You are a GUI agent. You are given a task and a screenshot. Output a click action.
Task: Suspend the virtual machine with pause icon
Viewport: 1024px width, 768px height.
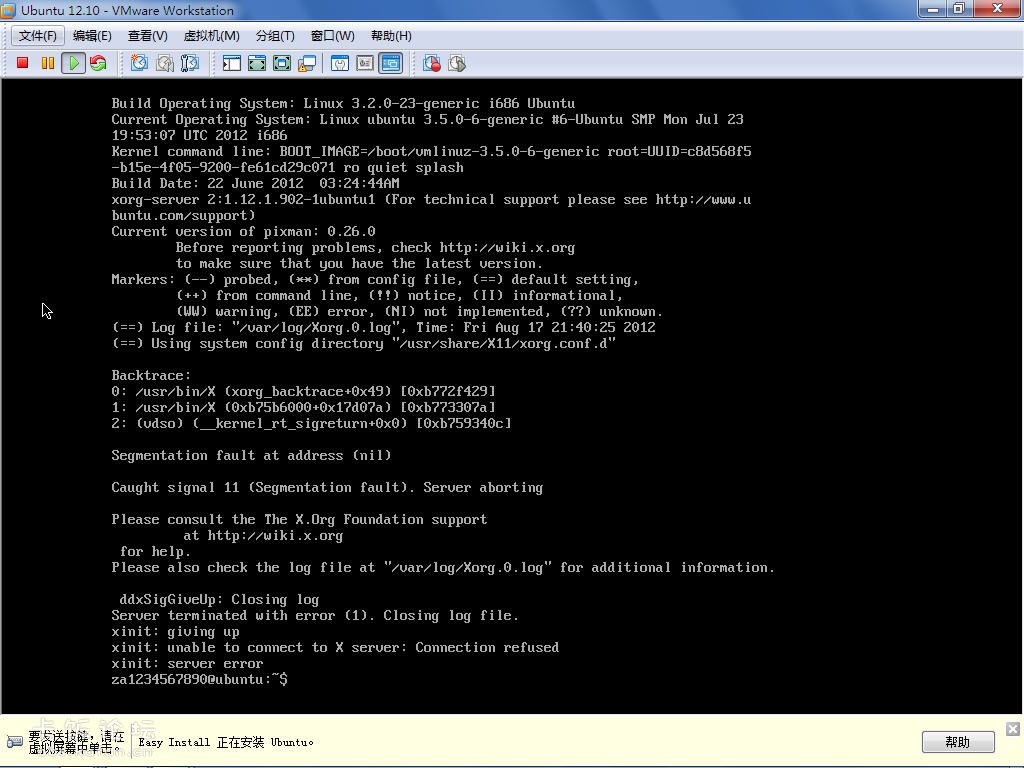(47, 64)
